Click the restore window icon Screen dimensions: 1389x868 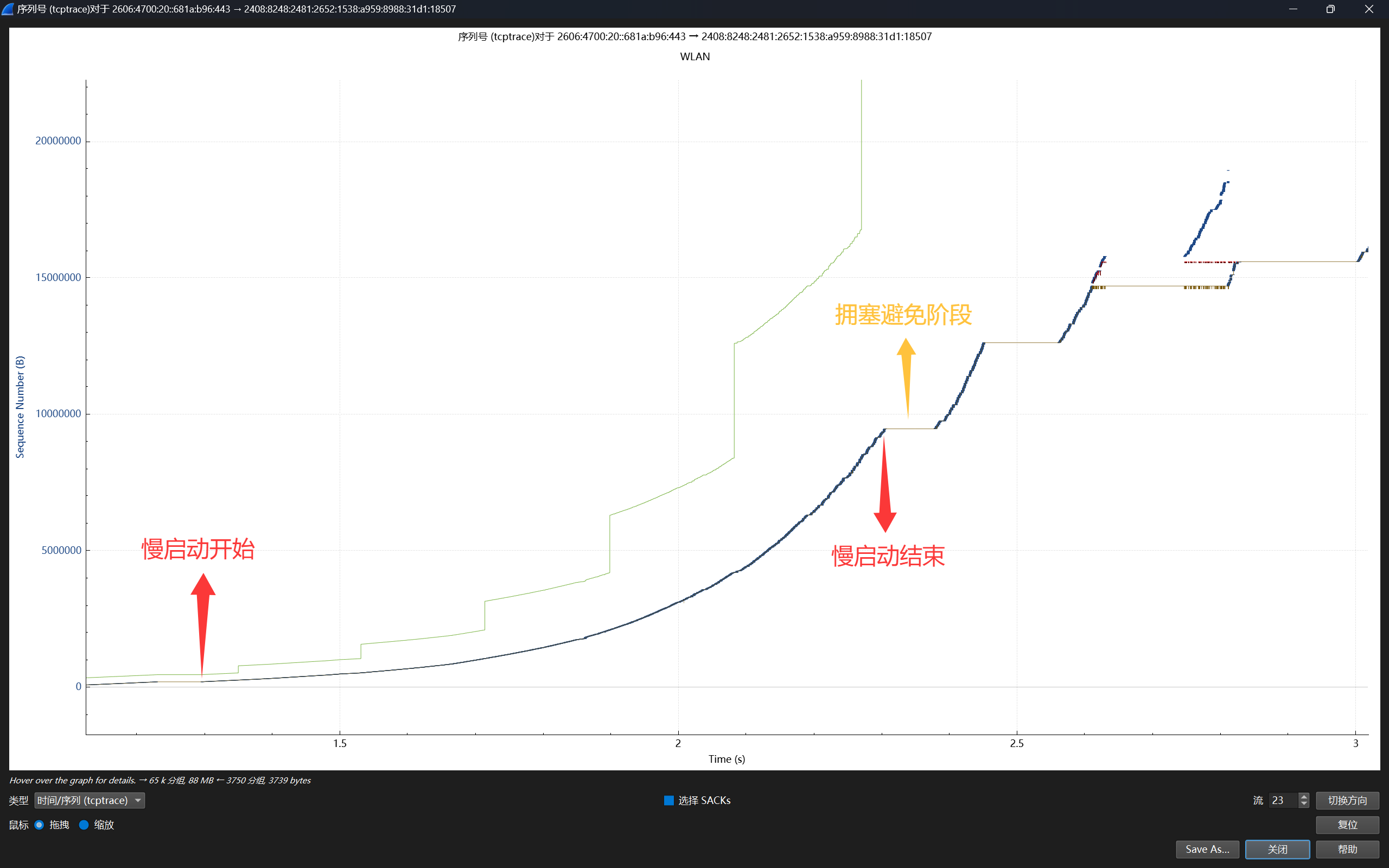tap(1330, 9)
